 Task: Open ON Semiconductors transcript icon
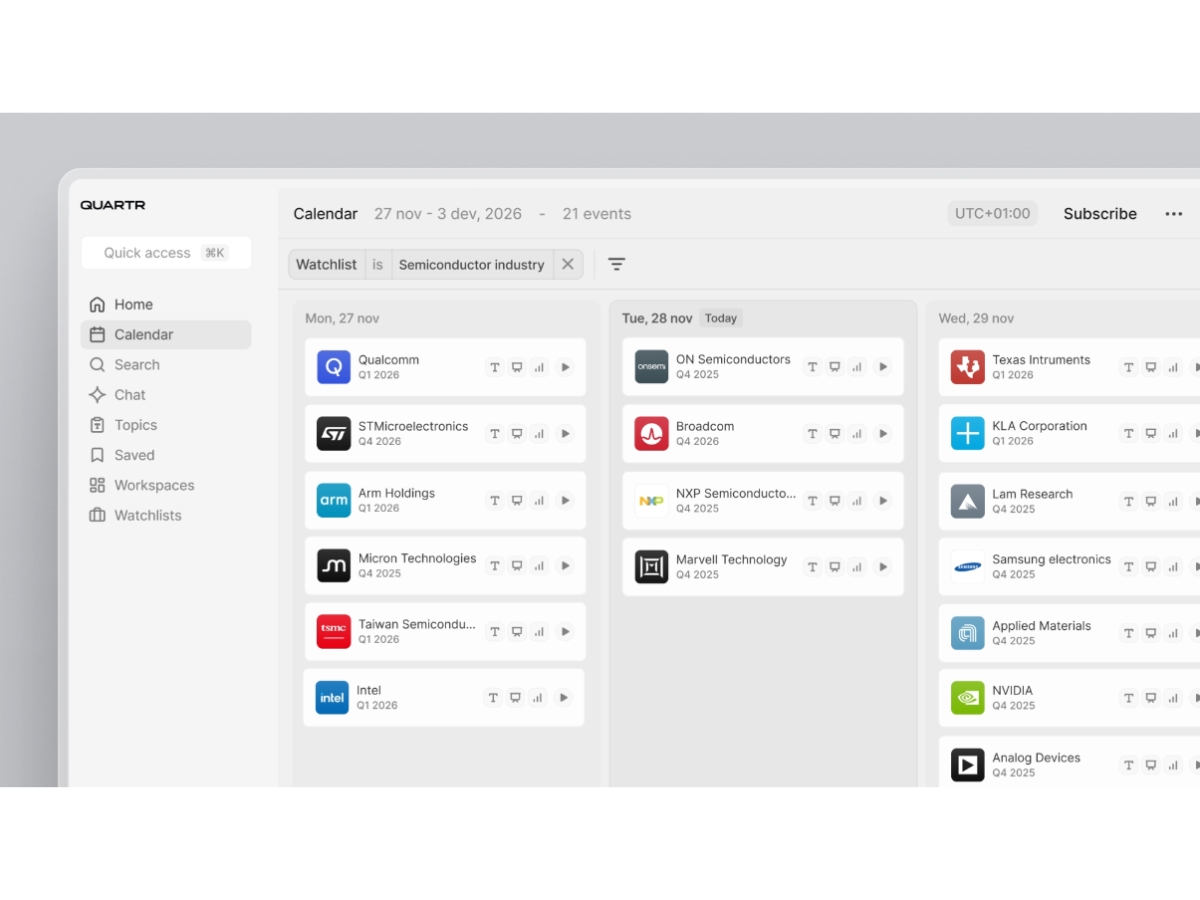pos(812,367)
